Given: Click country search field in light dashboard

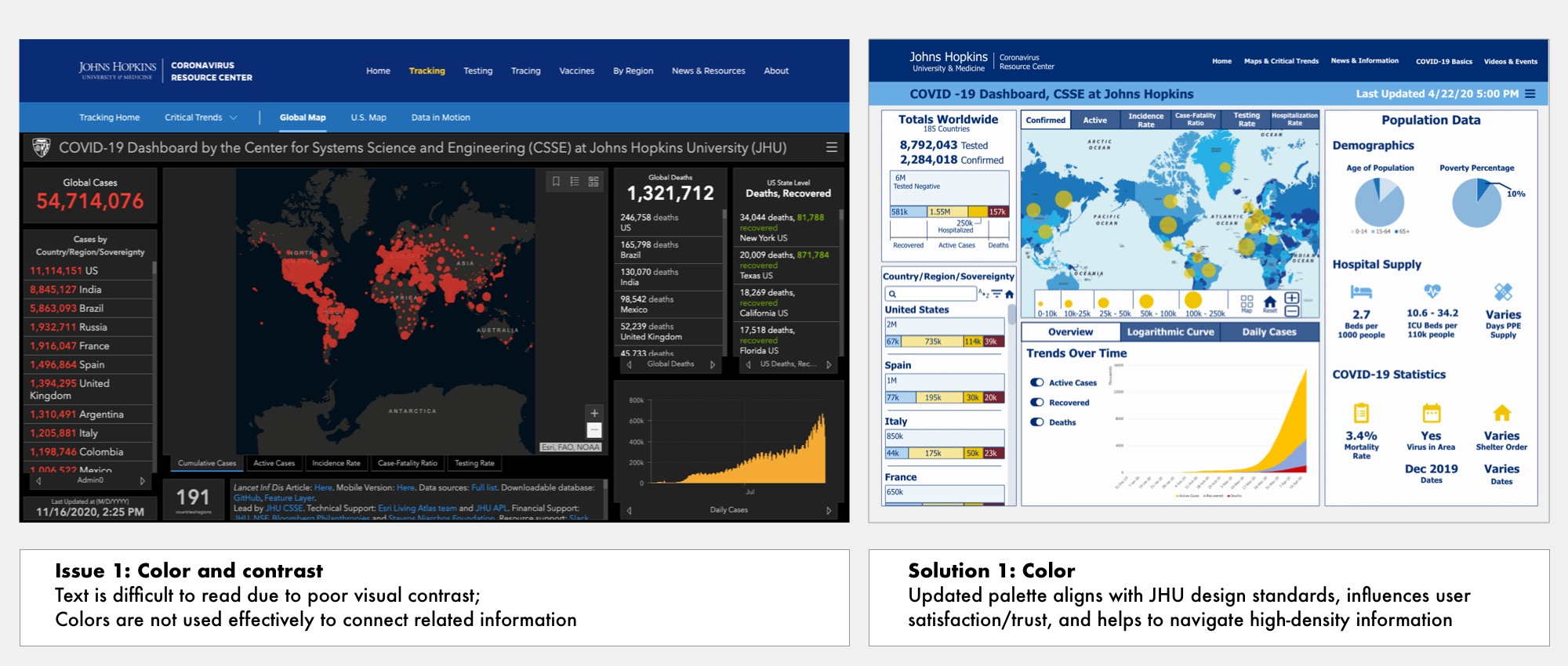Looking at the screenshot, I should [x=931, y=294].
